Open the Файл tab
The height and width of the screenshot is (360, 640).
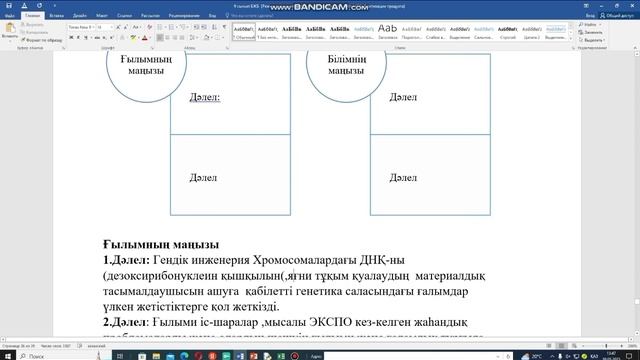[10, 16]
